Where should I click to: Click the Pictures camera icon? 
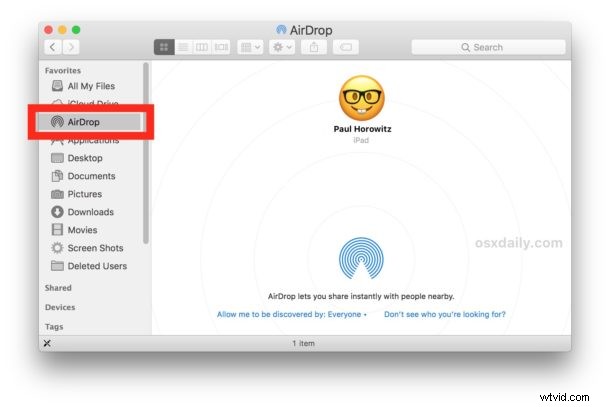click(x=57, y=194)
